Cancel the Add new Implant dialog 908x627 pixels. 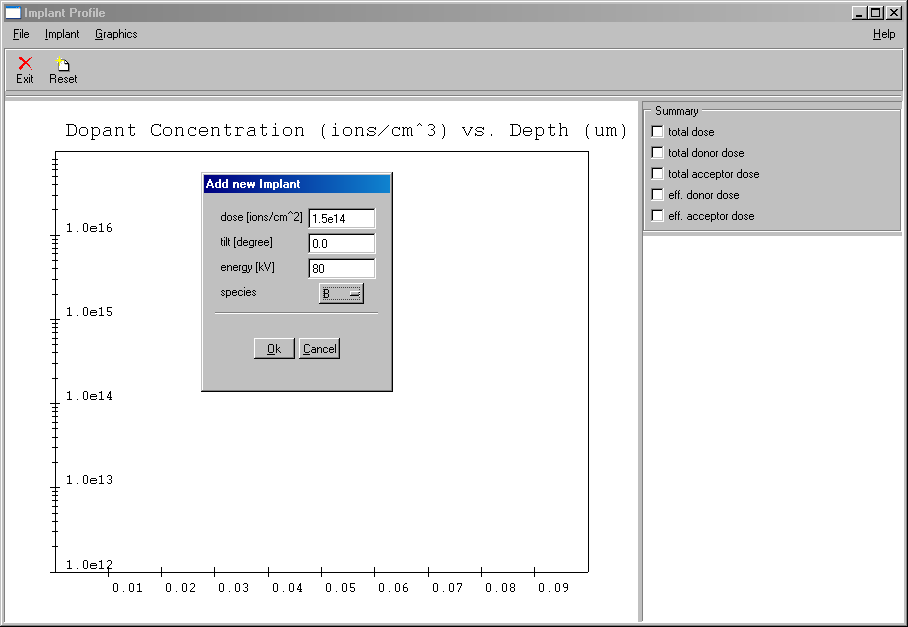(x=319, y=348)
